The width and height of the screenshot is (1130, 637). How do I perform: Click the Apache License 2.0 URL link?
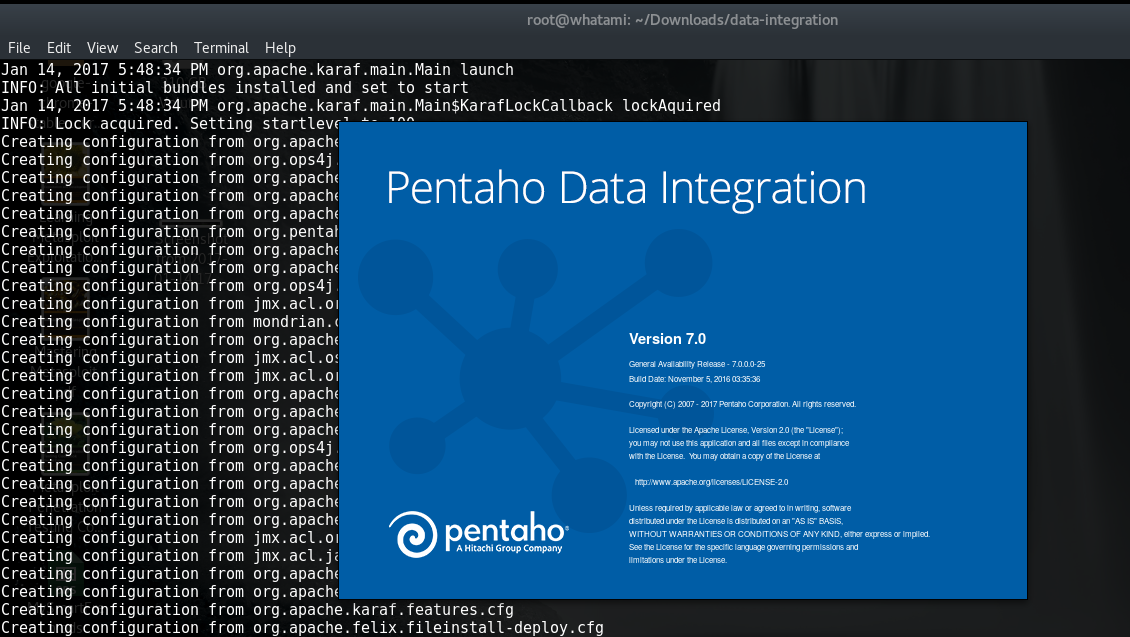pos(708,481)
